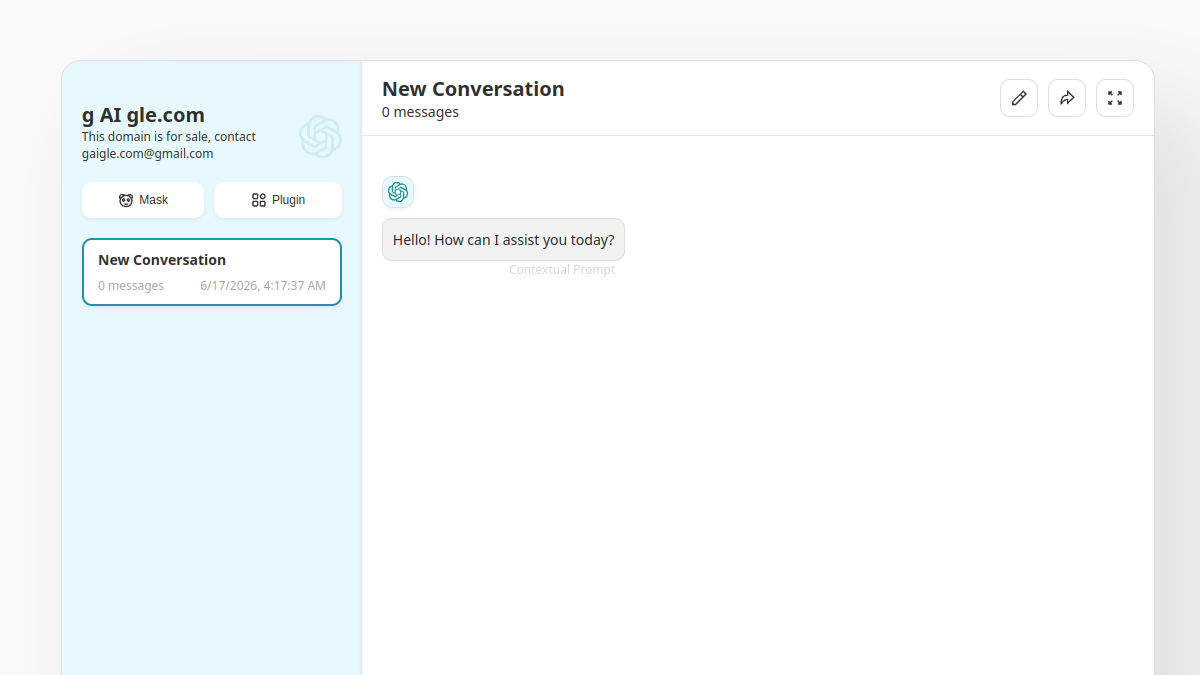Click the assistant avatar above the greeting

[x=398, y=192]
